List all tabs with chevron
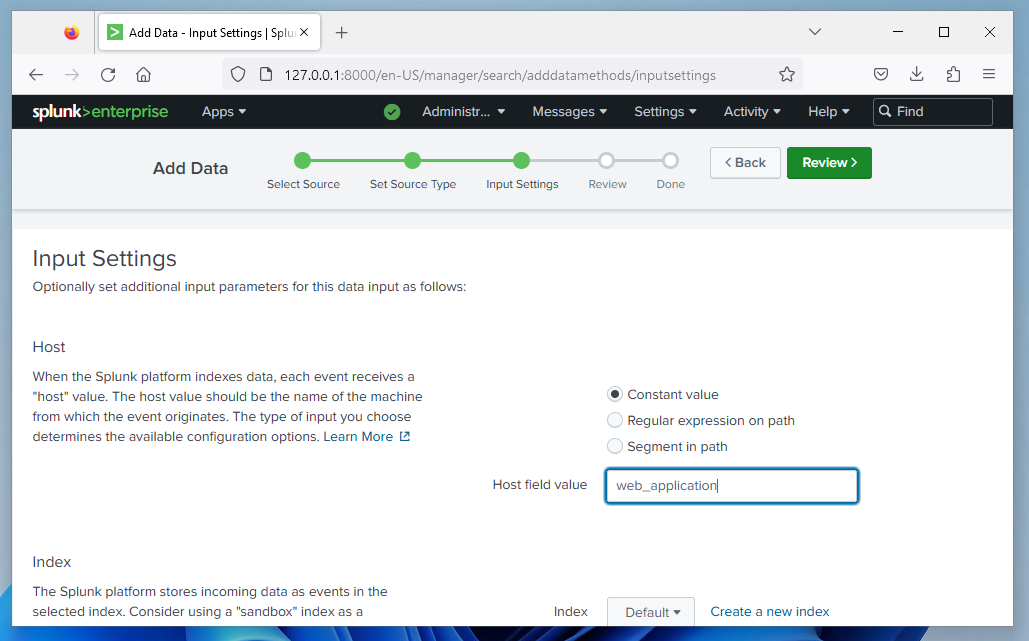 pos(814,31)
